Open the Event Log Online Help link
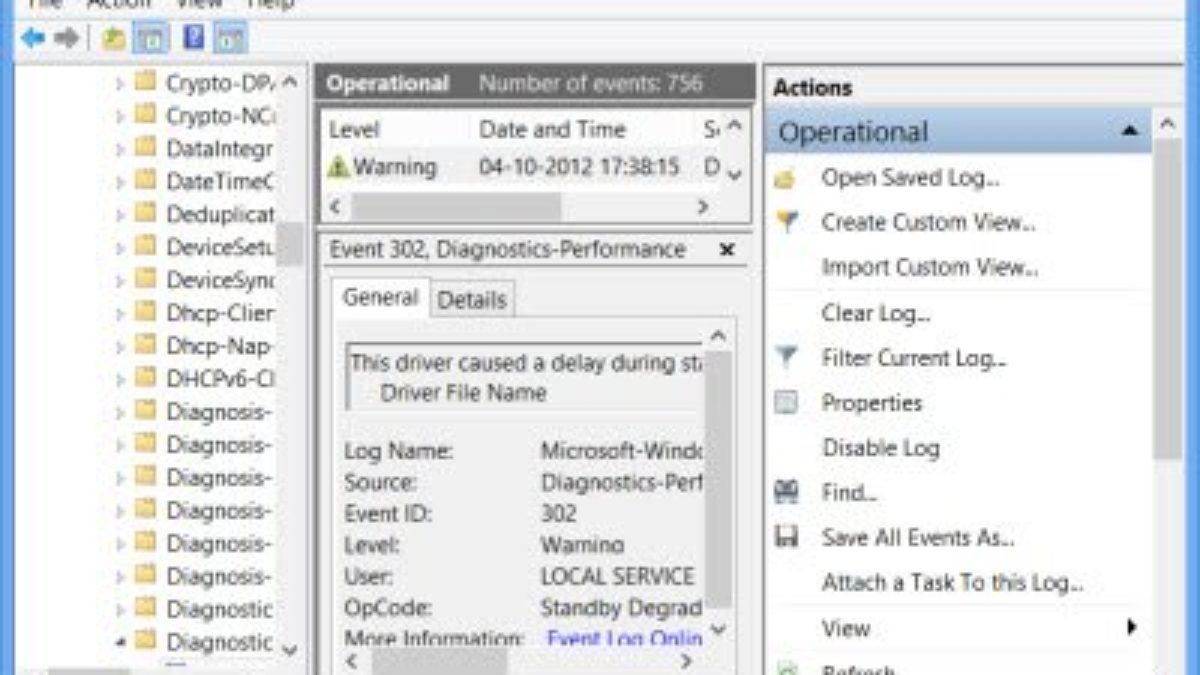This screenshot has width=1200, height=675. point(624,638)
